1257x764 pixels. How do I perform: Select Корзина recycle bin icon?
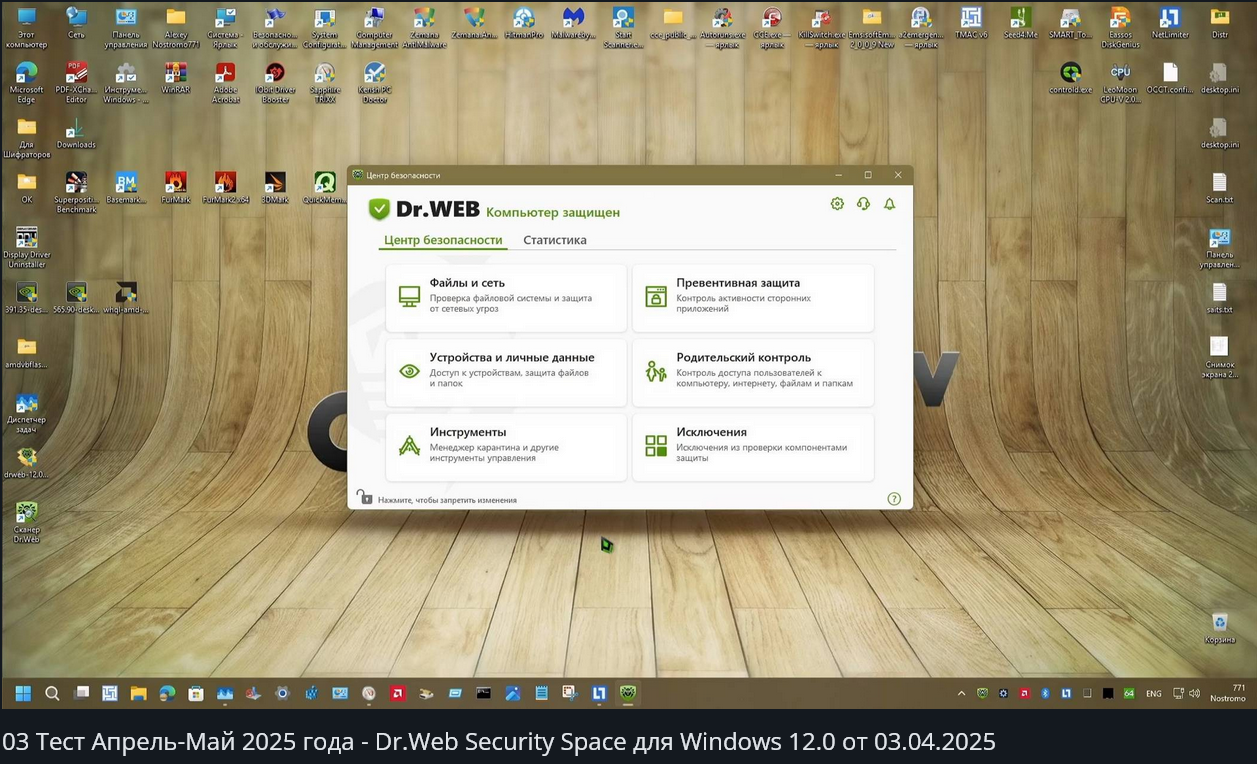point(1220,628)
